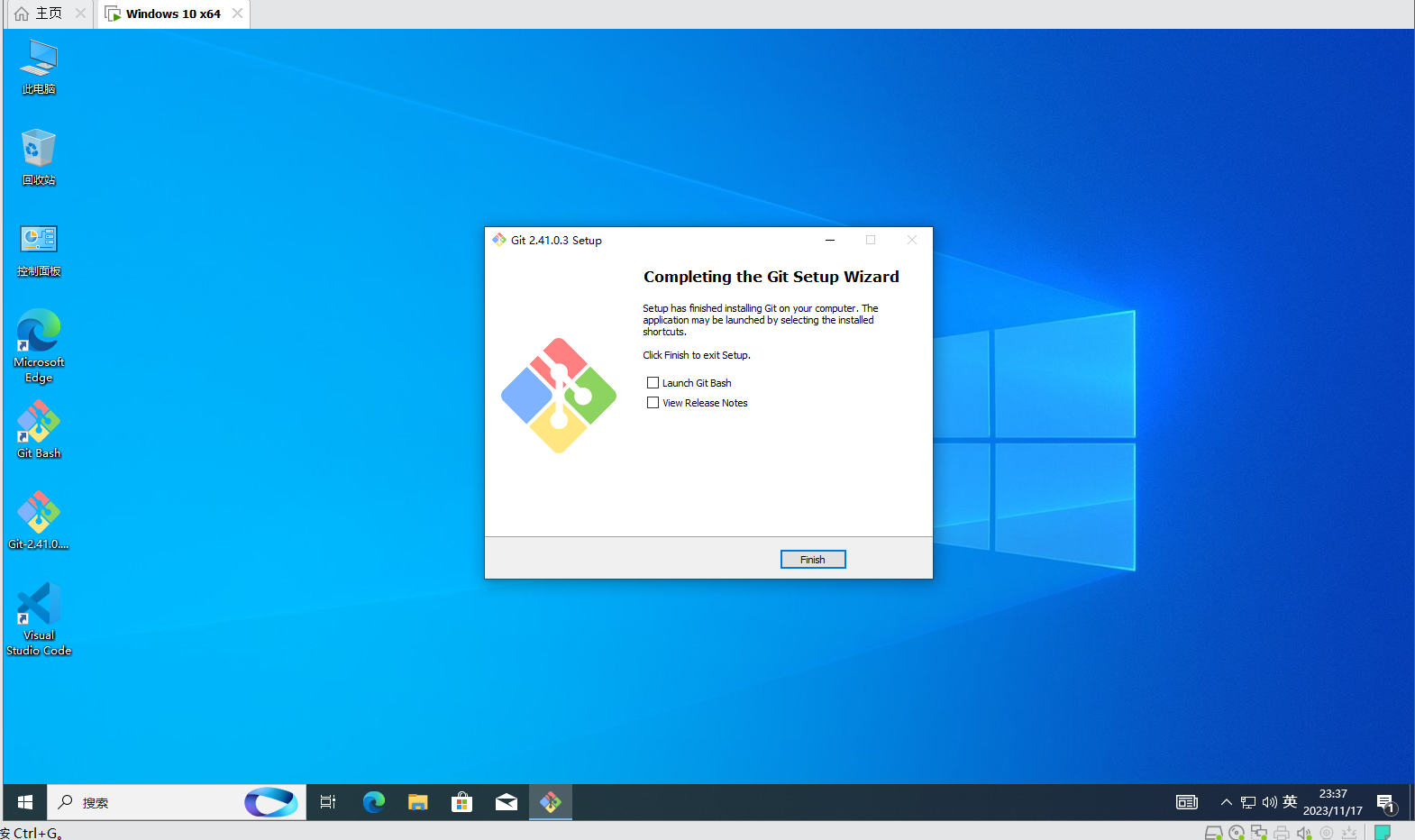Open the notification center icon
Screen dimensions: 1415x840
[x=1386, y=802]
